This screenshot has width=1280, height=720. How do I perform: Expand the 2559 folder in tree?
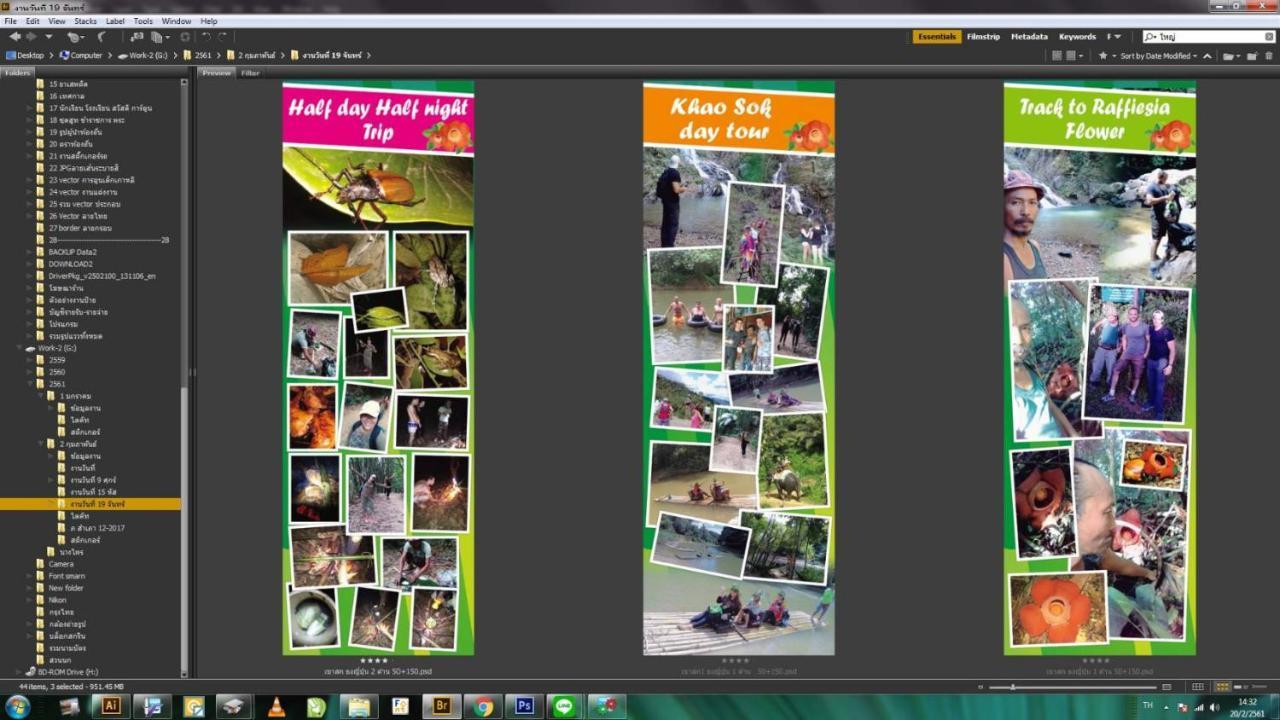[30, 360]
